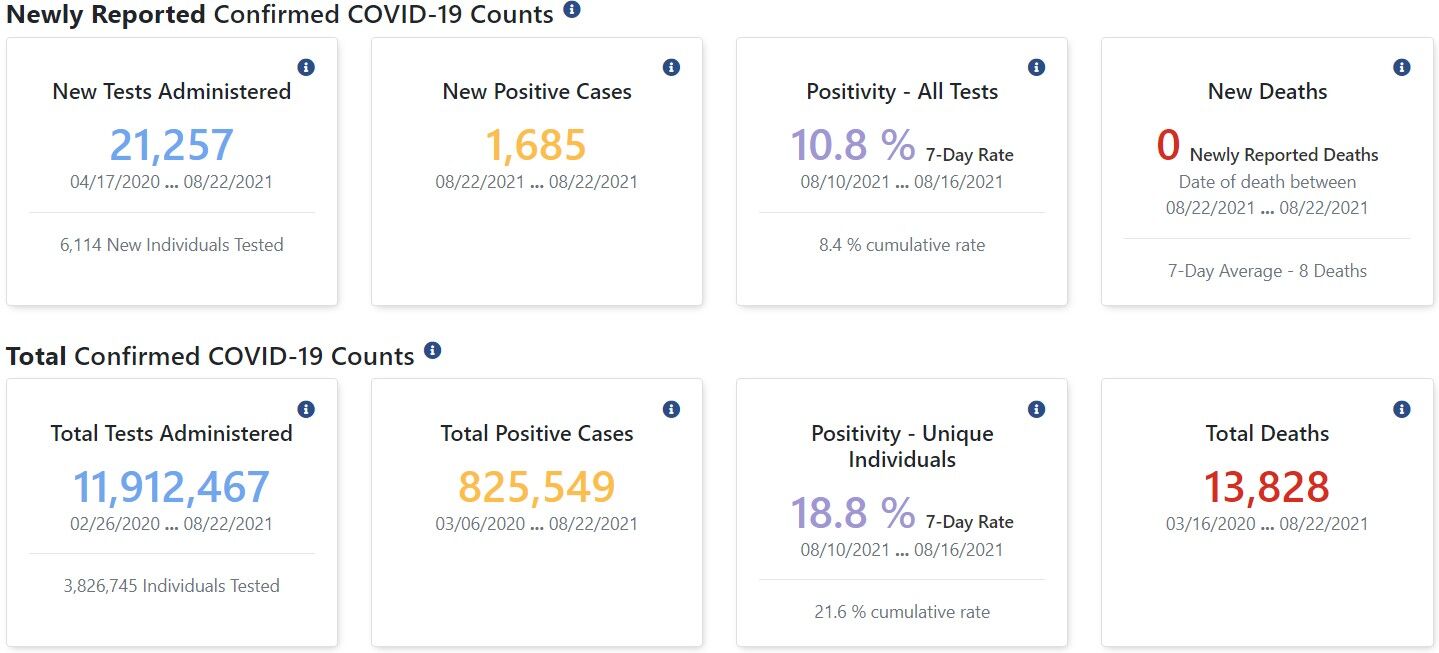The image size is (1439, 653).
Task: Select the 1,685 new positive cases value
Action: (536, 146)
